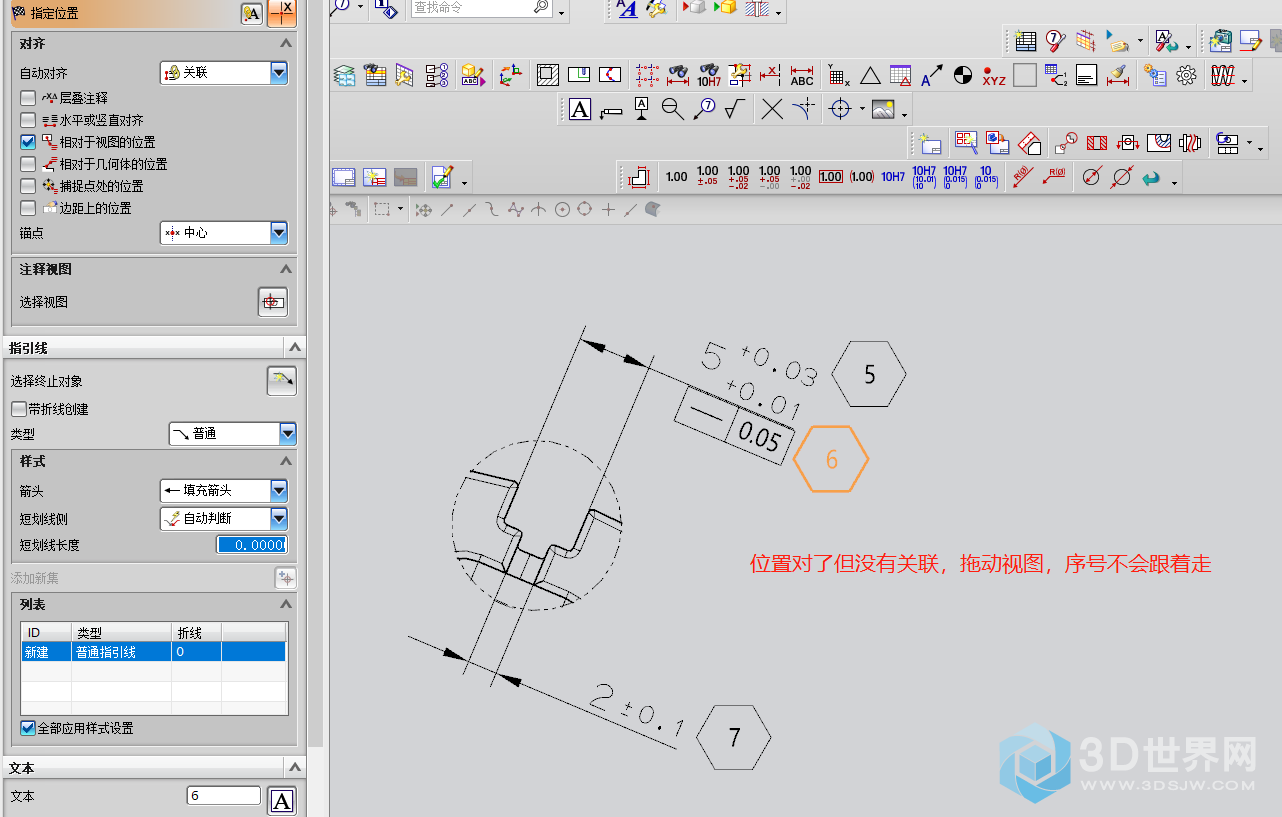Click the origin tool icon in dialog header

[283, 13]
